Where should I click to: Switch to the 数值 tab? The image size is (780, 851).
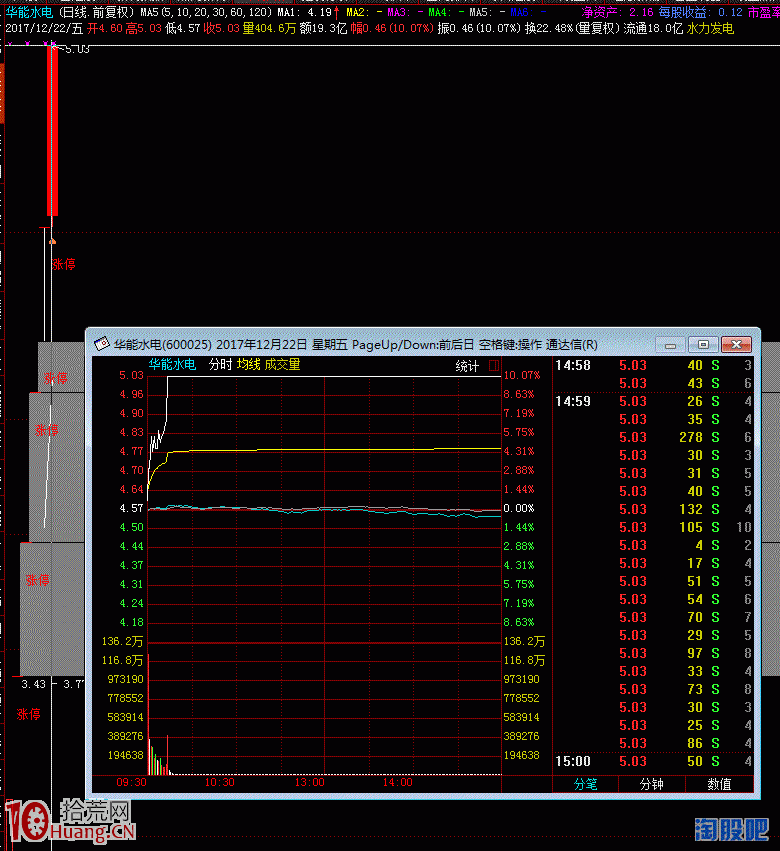coord(719,784)
